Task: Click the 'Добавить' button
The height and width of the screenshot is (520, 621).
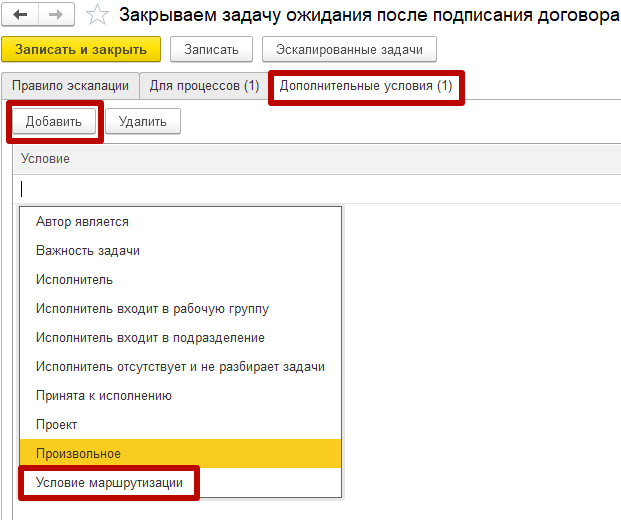Action: pos(54,121)
